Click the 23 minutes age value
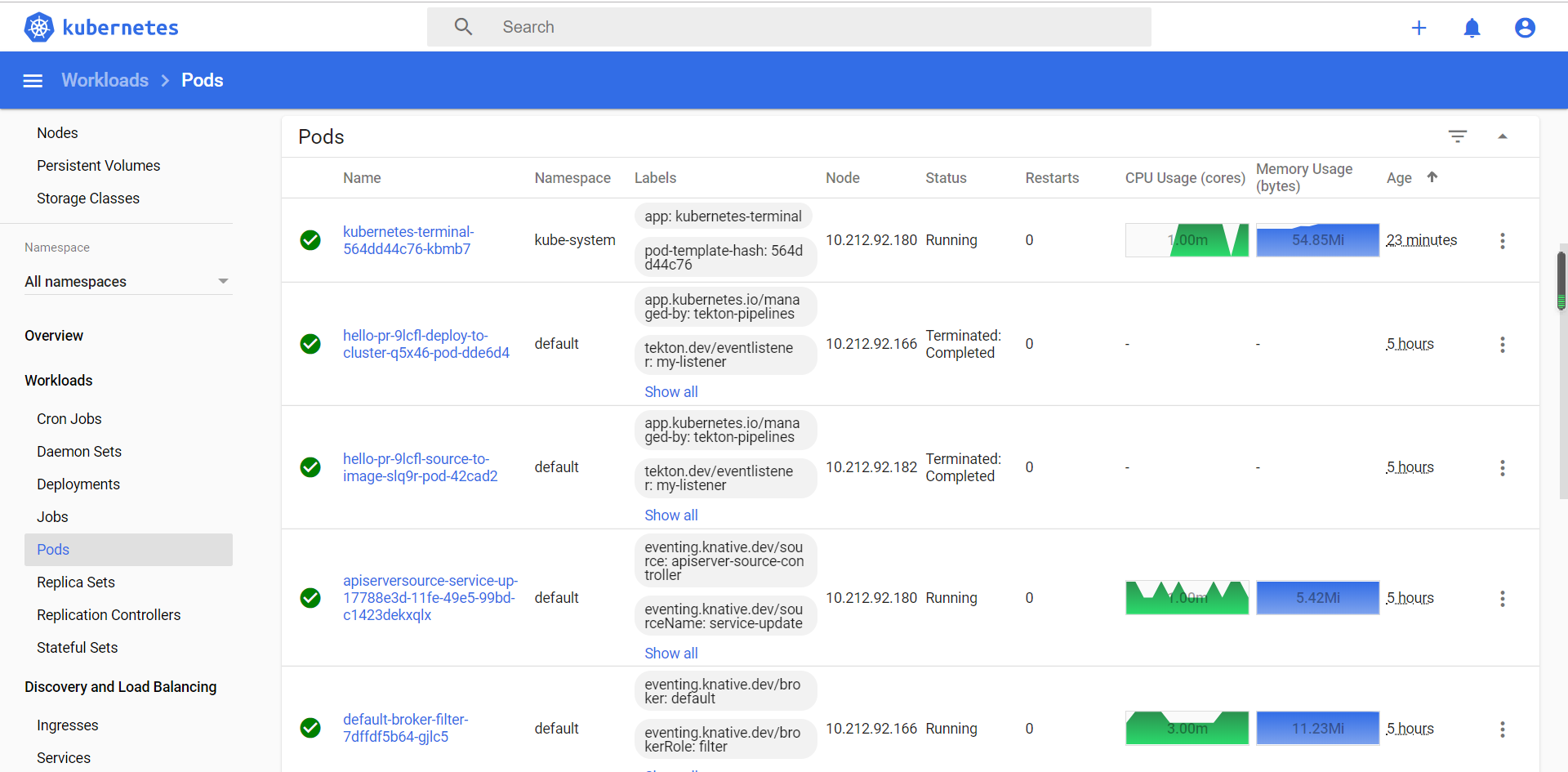Viewport: 1568px width, 772px height. pos(1422,240)
